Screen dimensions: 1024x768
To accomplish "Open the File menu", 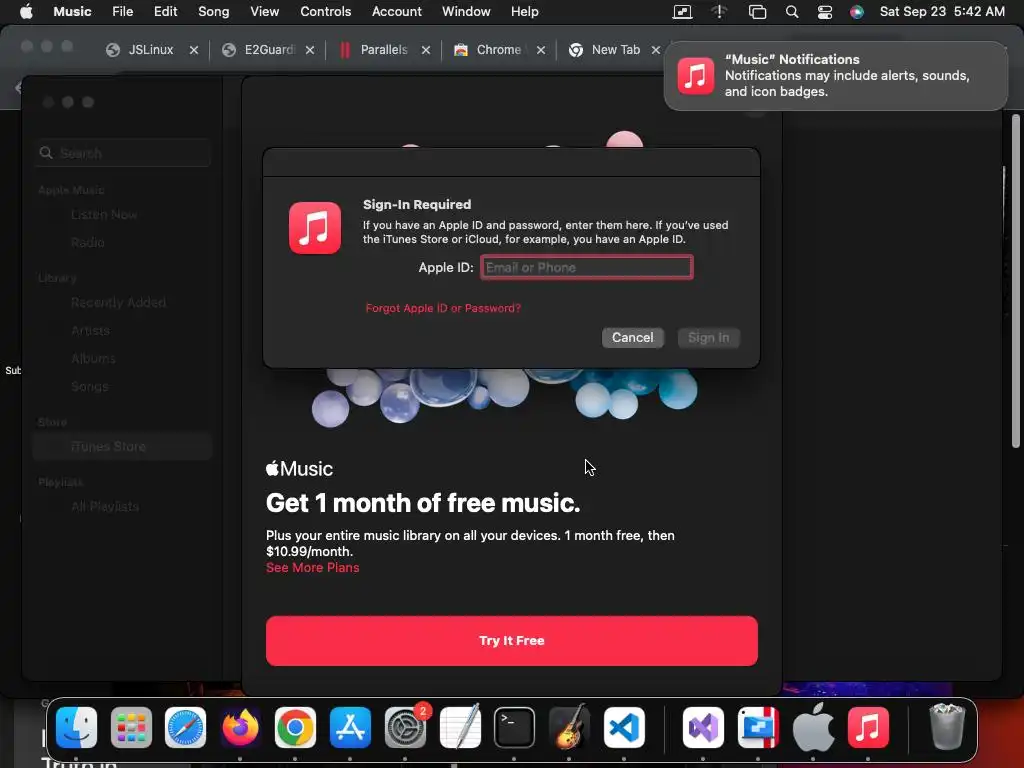I will pyautogui.click(x=122, y=11).
